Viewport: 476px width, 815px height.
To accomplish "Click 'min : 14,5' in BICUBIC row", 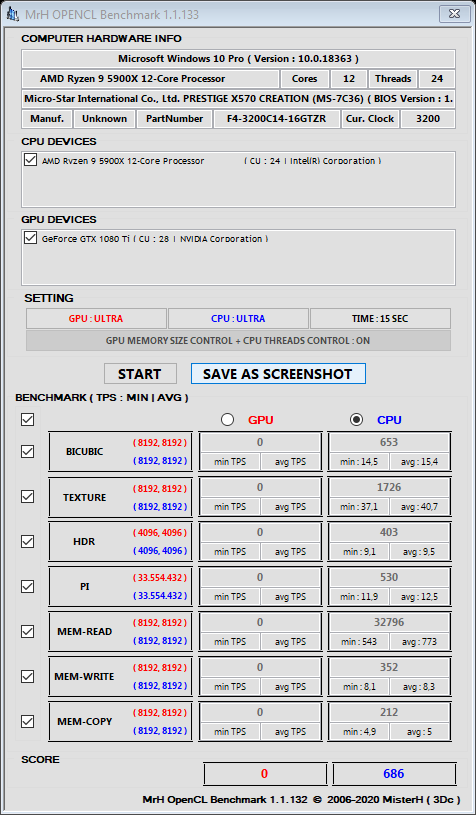I will click(x=359, y=462).
